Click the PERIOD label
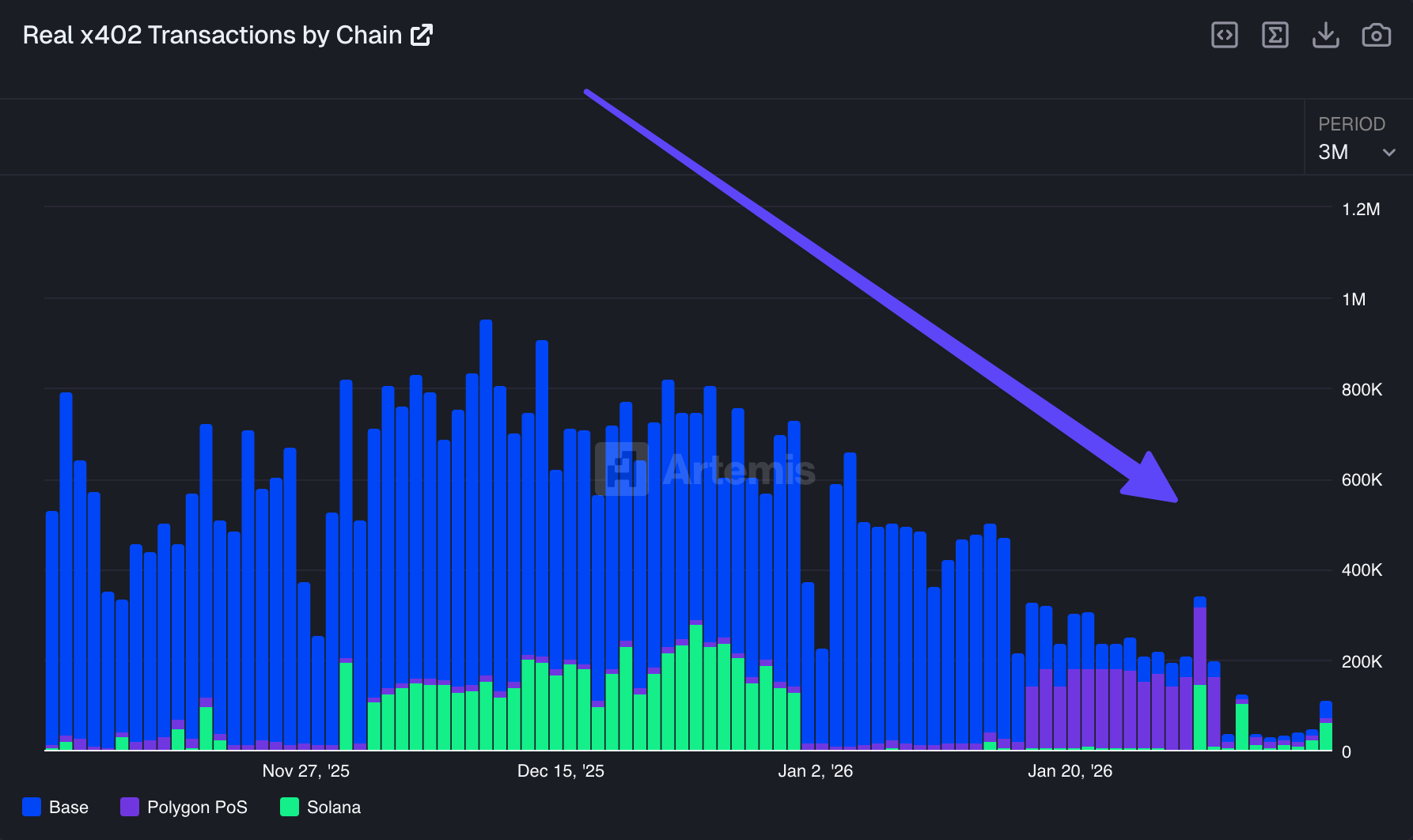 (1351, 123)
